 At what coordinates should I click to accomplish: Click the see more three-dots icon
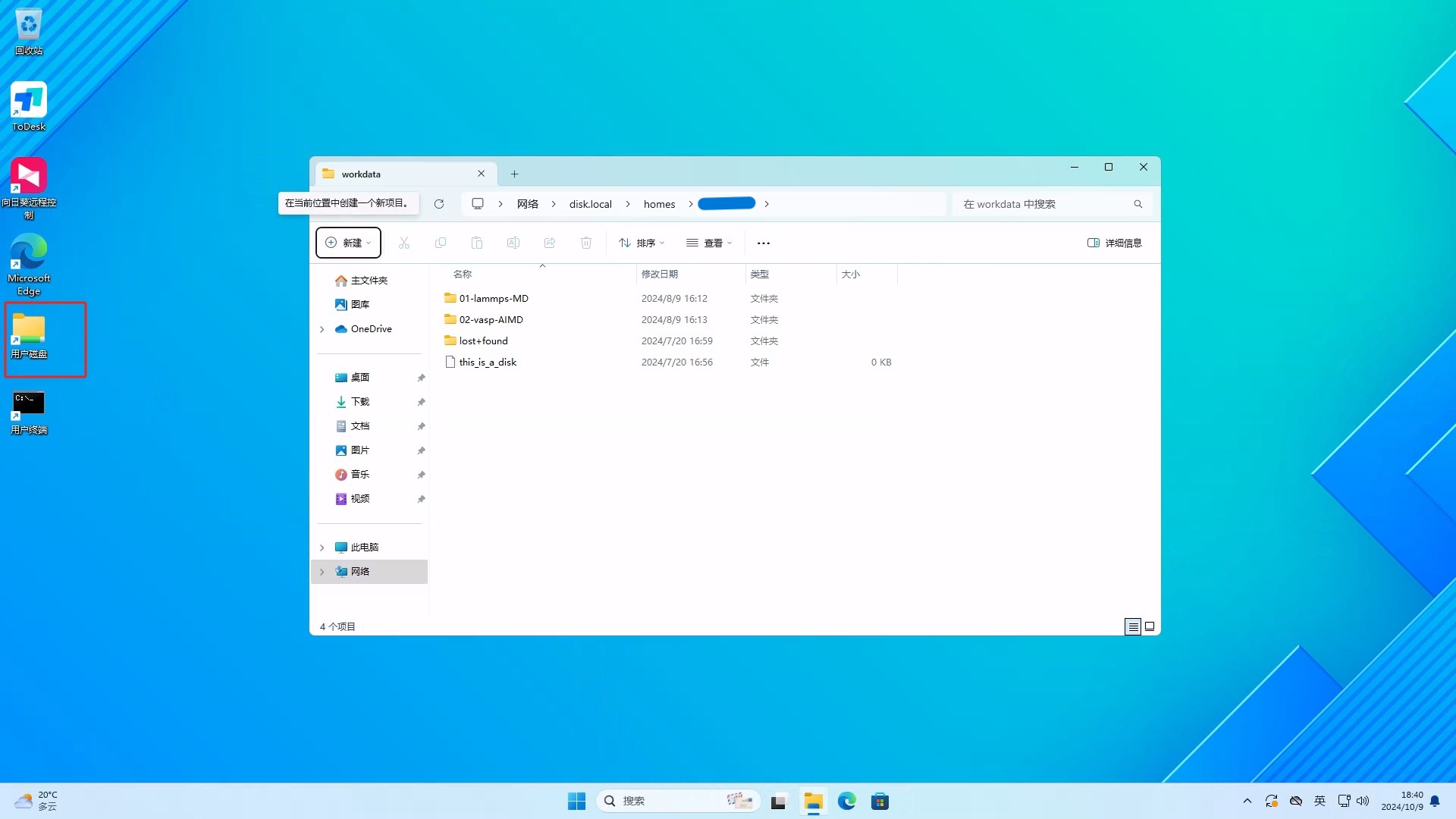pyautogui.click(x=763, y=243)
